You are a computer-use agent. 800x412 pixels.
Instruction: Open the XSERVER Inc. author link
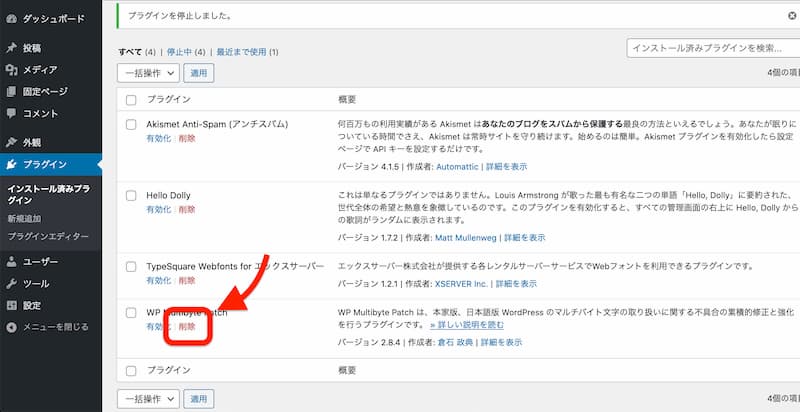coord(461,284)
